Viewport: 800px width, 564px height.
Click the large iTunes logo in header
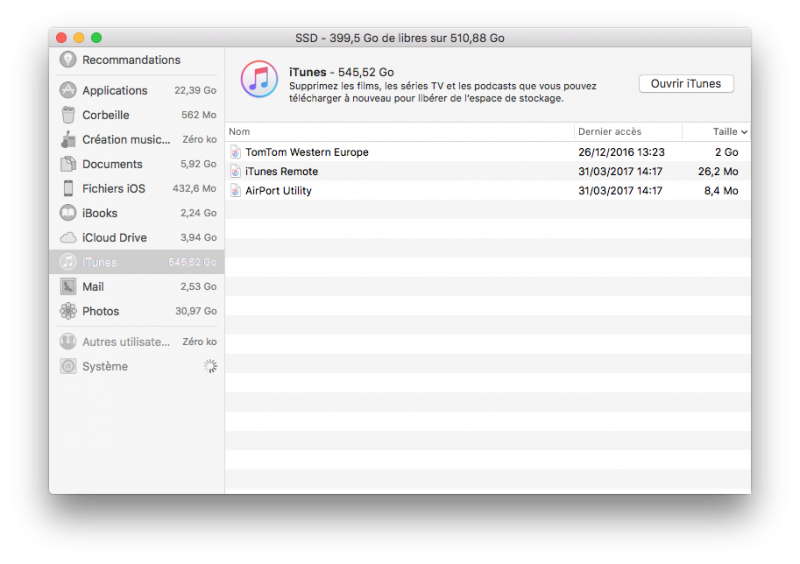[259, 79]
